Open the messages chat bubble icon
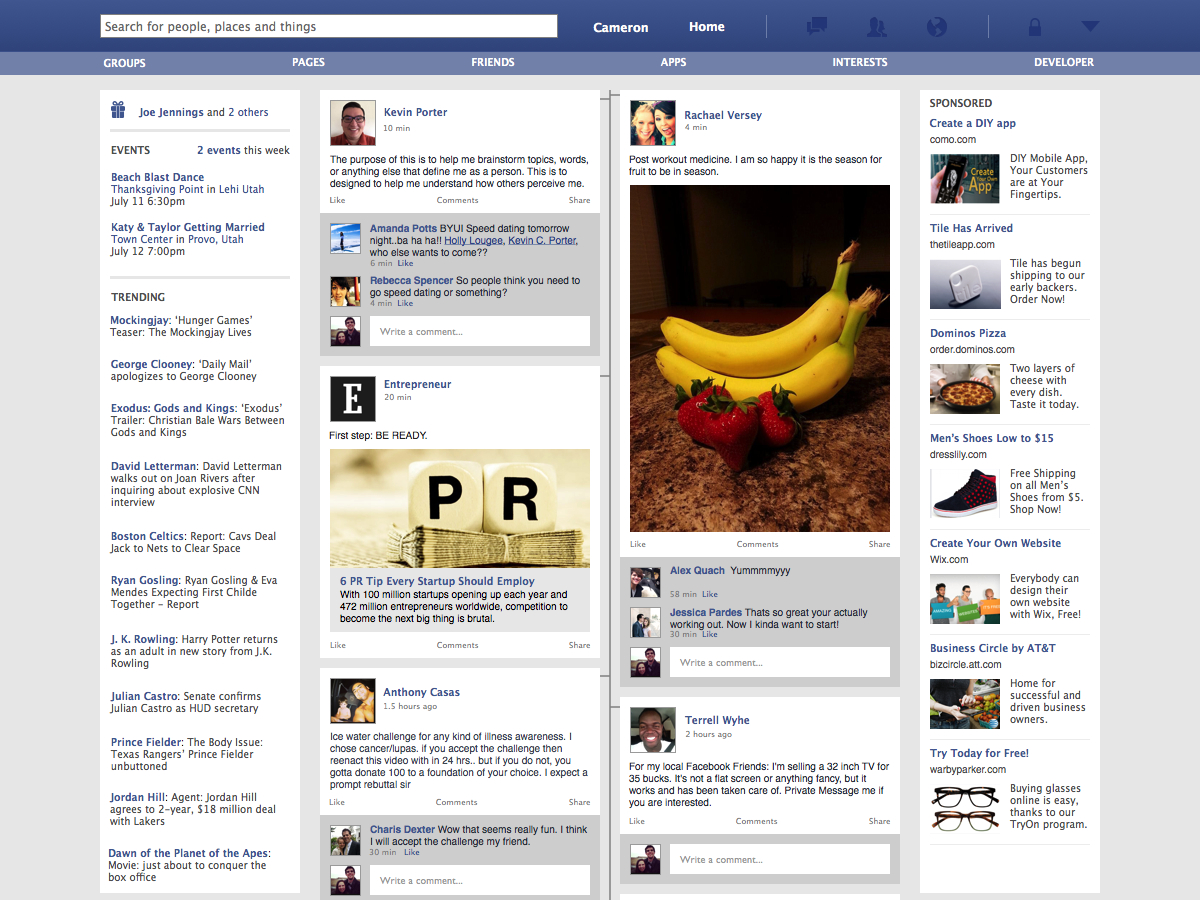Screen dimensions: 1200x900 pyautogui.click(x=817, y=27)
